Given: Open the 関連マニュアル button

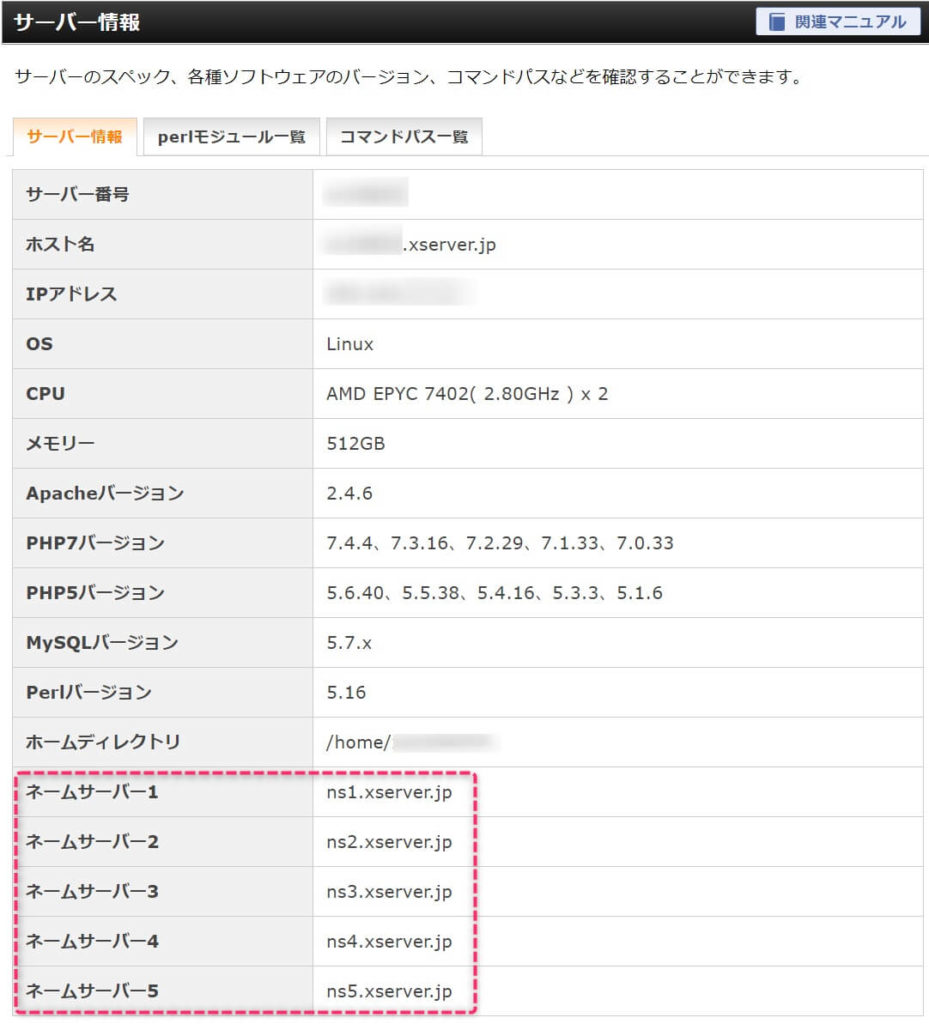Looking at the screenshot, I should click(838, 22).
